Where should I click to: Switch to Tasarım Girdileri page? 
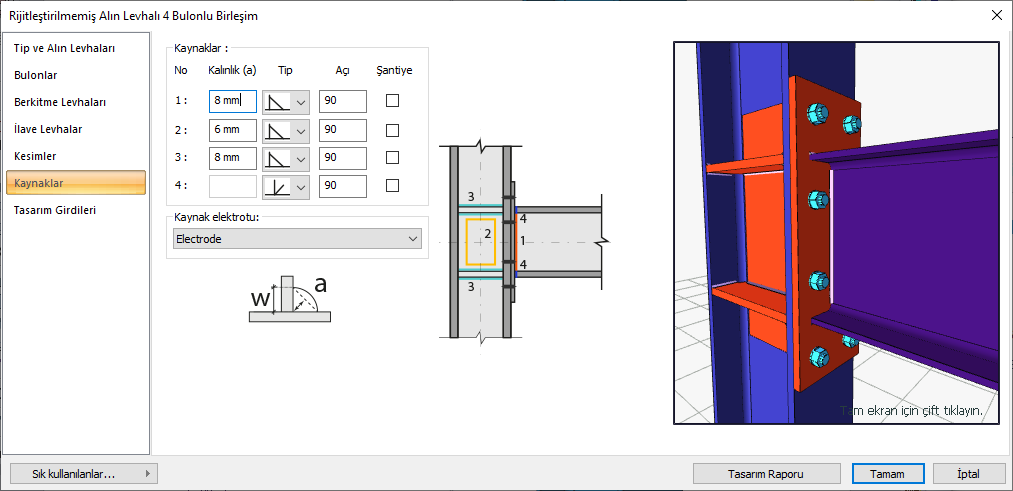(x=55, y=210)
